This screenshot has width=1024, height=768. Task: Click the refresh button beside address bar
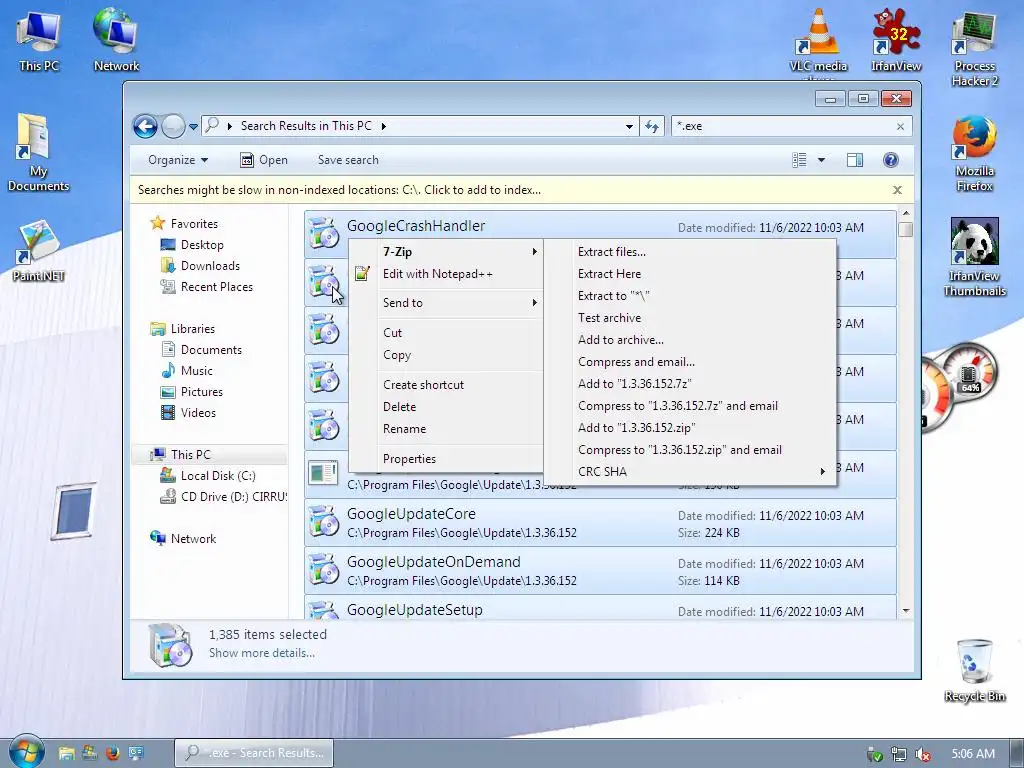point(652,126)
